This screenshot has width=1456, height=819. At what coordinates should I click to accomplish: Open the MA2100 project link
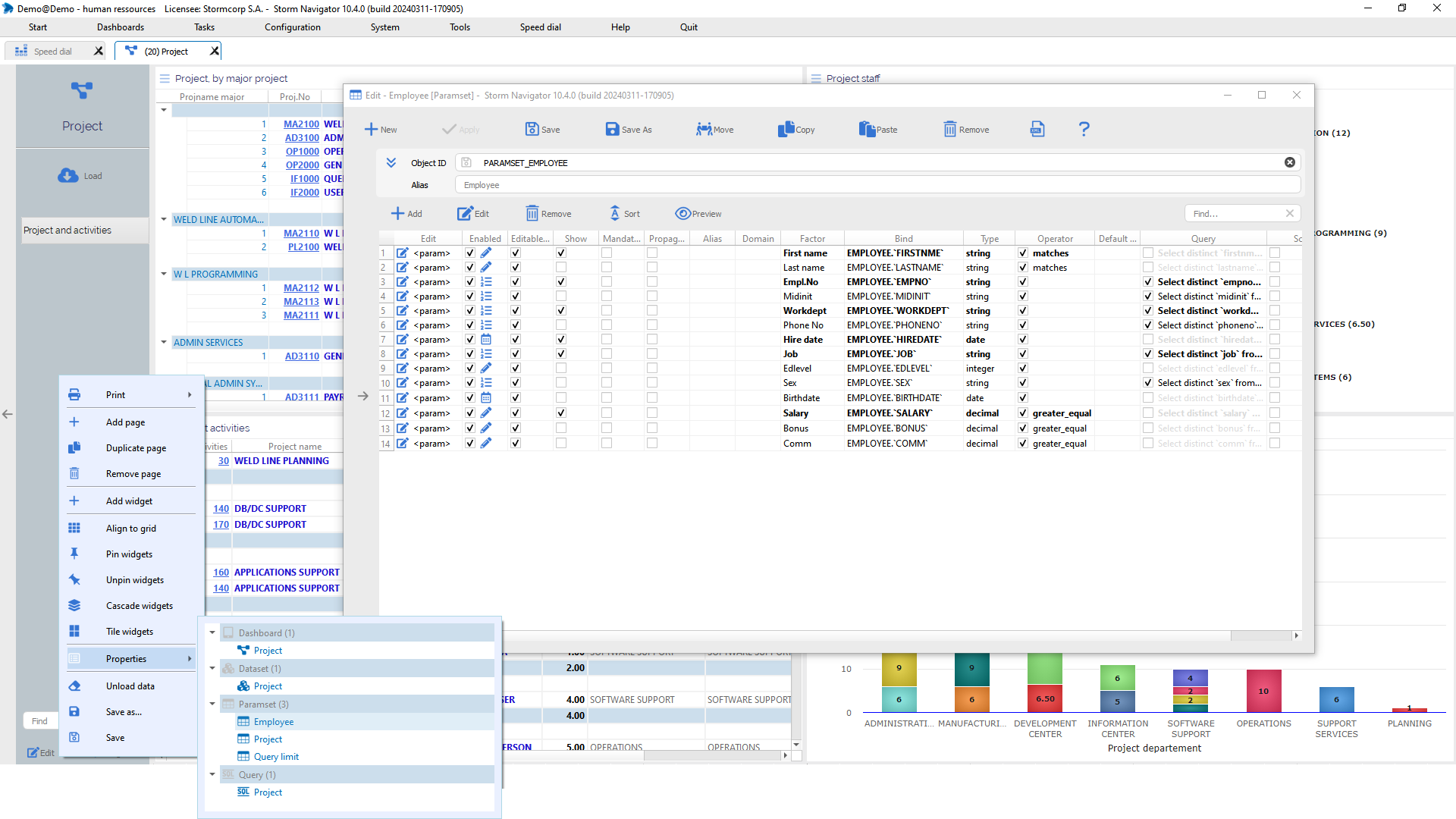click(x=301, y=124)
